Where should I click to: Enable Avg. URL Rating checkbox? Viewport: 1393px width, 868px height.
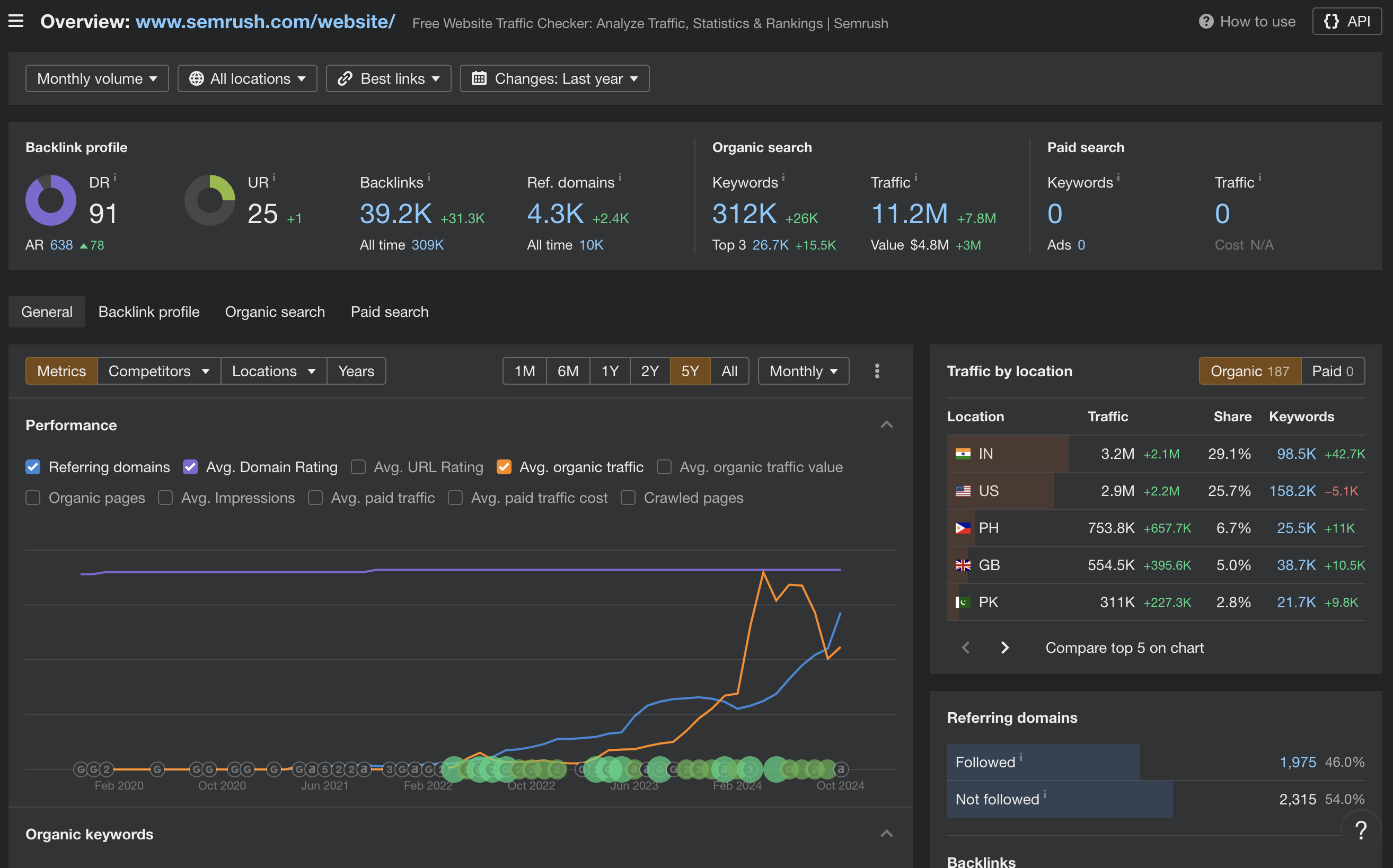tap(358, 467)
